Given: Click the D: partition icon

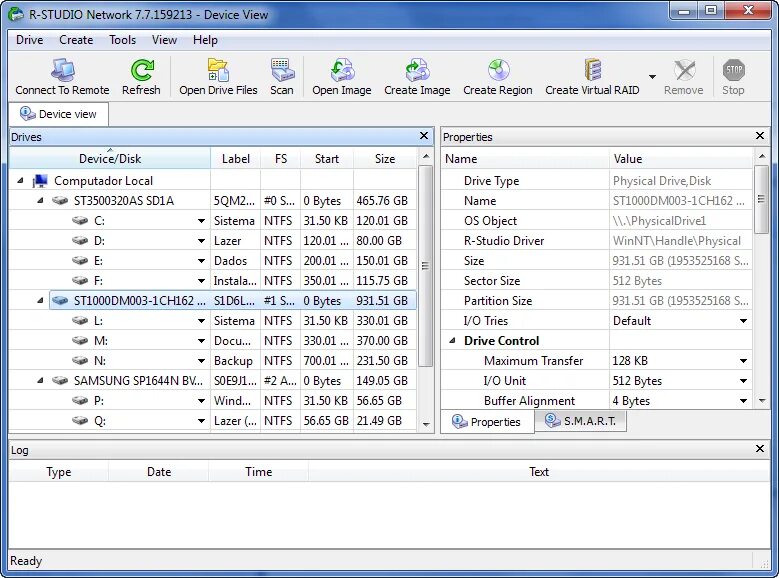Looking at the screenshot, I should click(80, 241).
